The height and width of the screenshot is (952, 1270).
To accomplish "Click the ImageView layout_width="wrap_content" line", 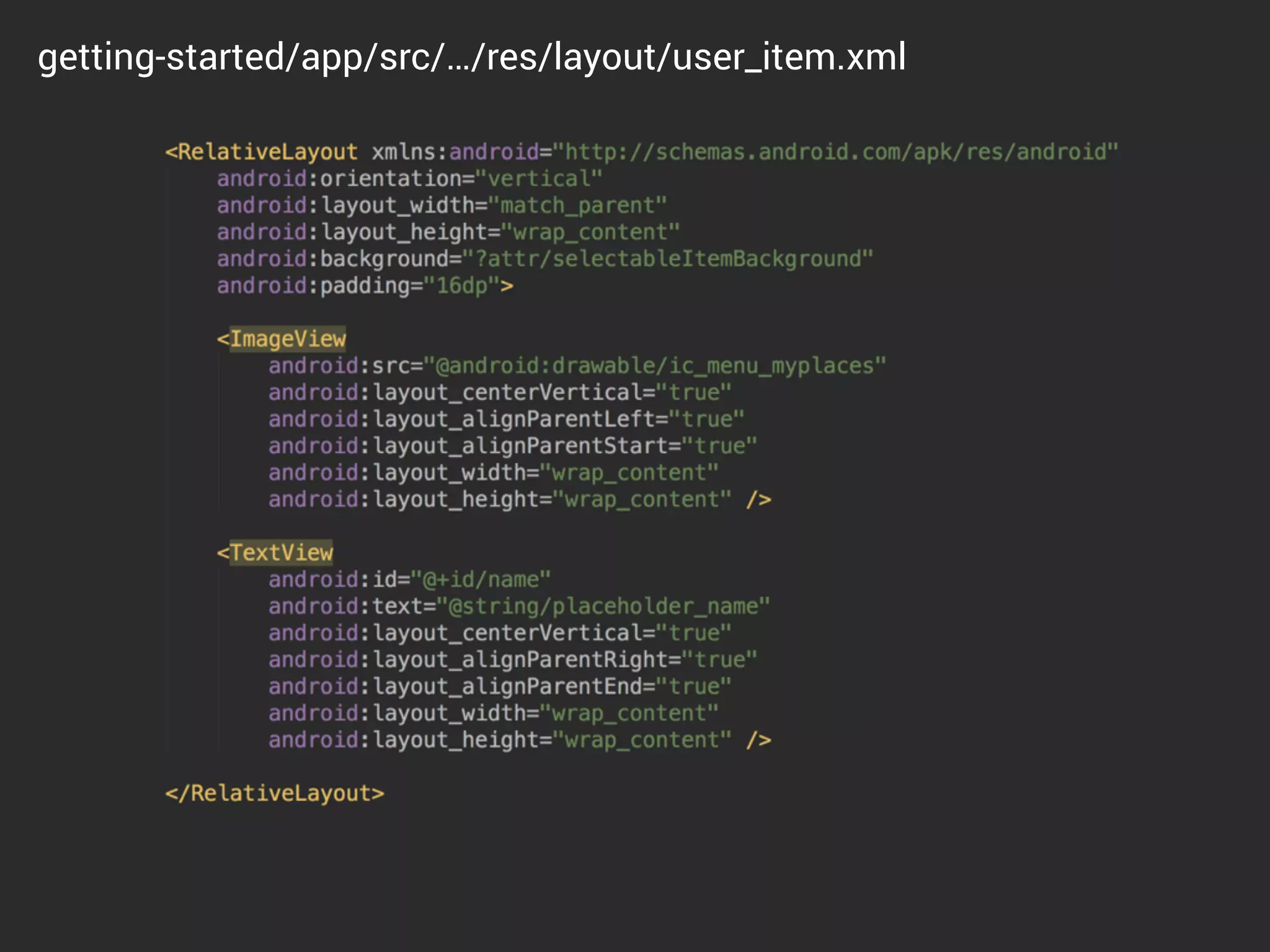I will click(x=494, y=472).
